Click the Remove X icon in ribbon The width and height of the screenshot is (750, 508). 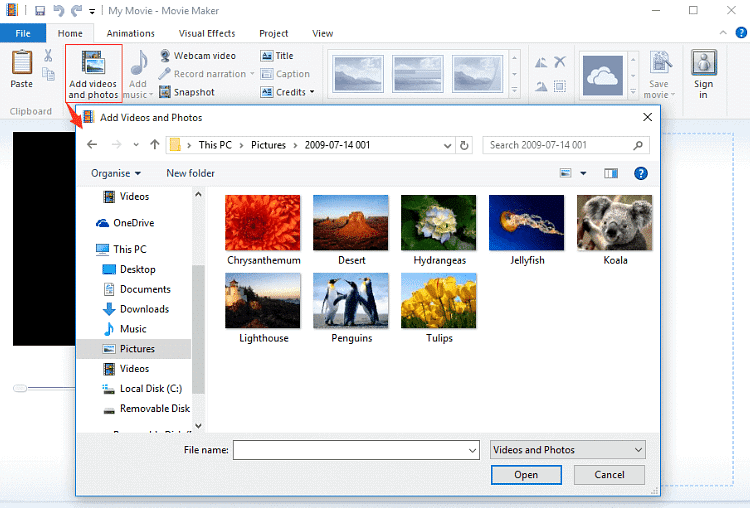(x=560, y=62)
